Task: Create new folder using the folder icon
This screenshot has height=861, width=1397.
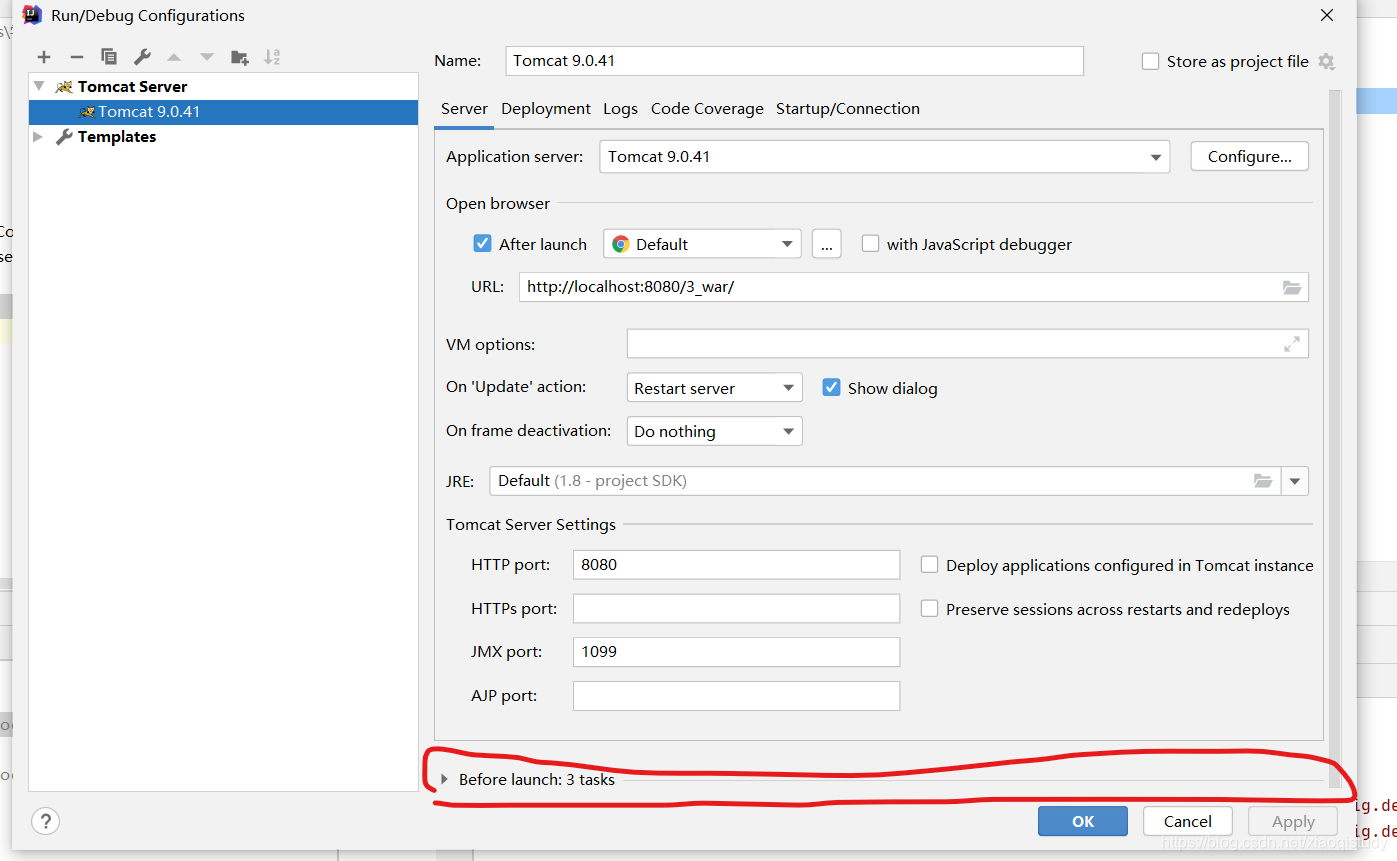Action: pyautogui.click(x=240, y=57)
